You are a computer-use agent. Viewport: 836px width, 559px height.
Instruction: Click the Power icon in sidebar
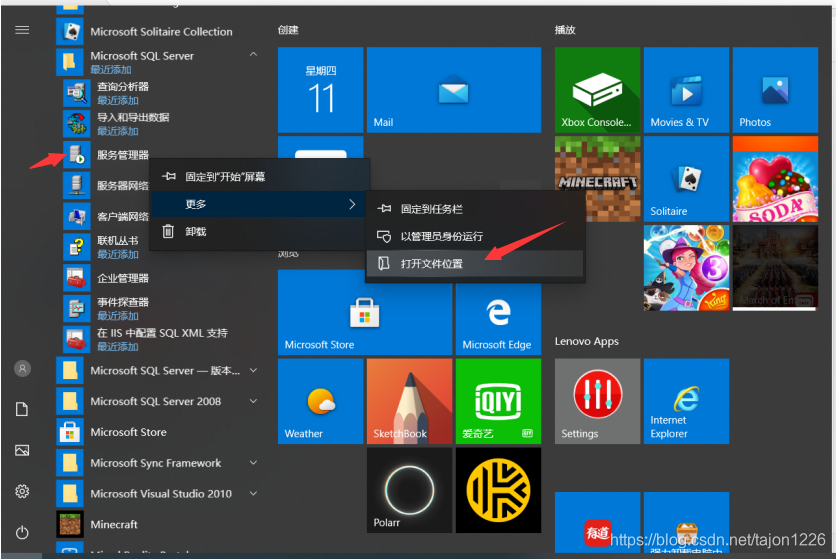coord(22,532)
